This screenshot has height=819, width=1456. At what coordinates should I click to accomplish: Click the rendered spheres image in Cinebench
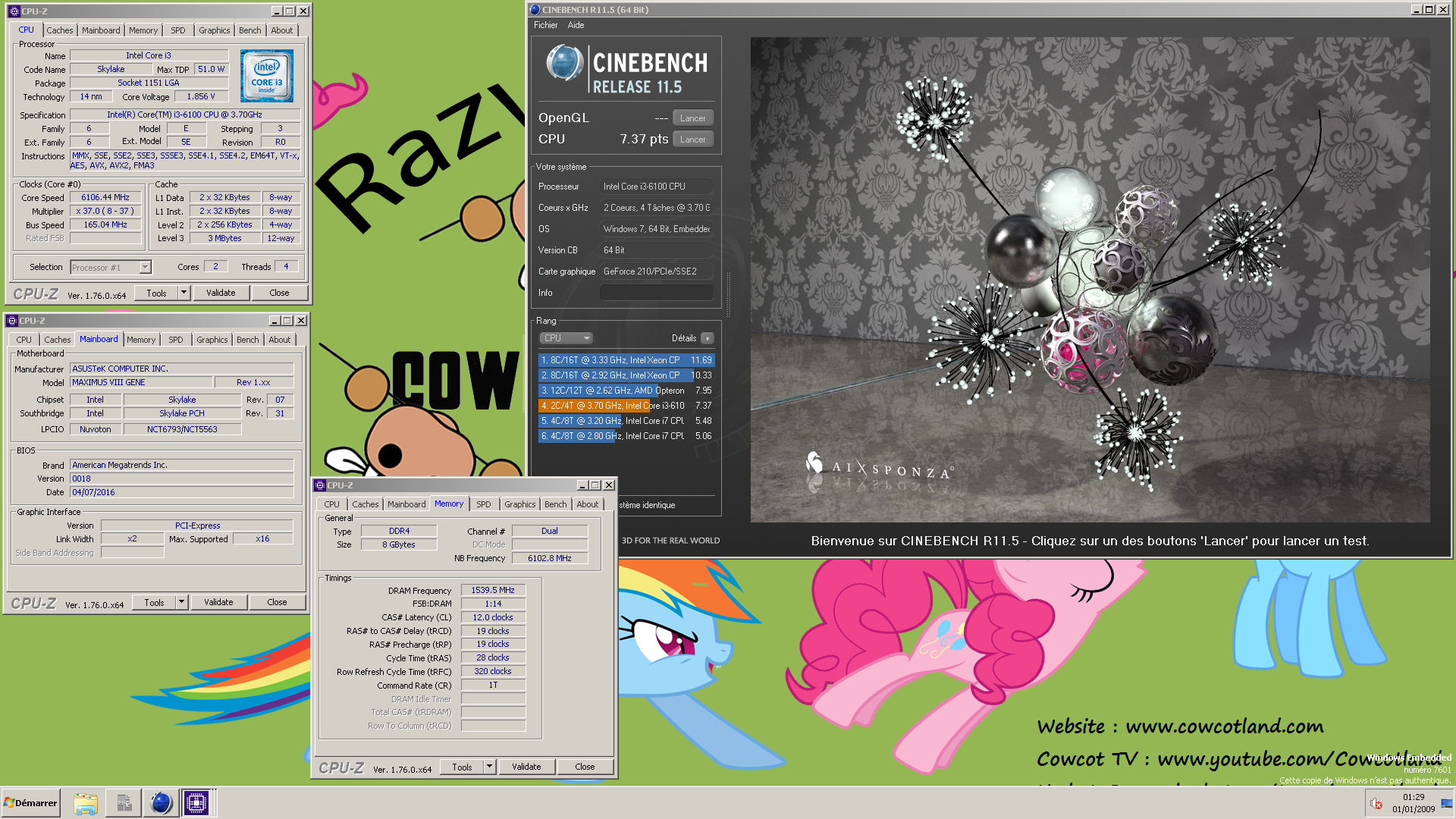1090,280
